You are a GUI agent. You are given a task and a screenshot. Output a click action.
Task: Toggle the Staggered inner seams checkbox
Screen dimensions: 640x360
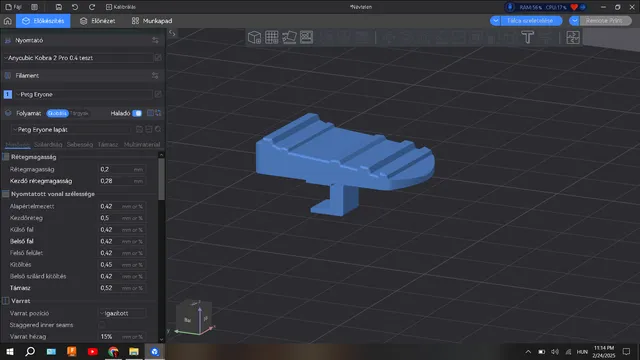(x=102, y=325)
